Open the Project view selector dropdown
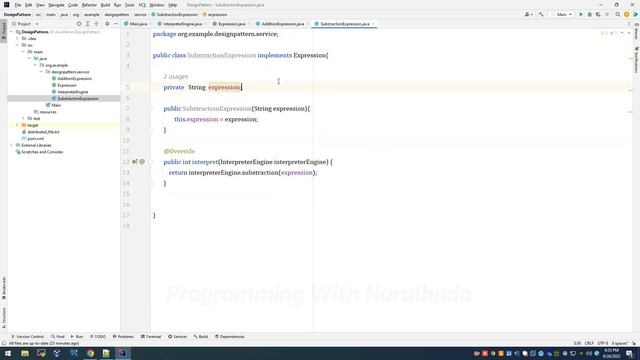The image size is (640, 360). pyautogui.click(x=25, y=24)
